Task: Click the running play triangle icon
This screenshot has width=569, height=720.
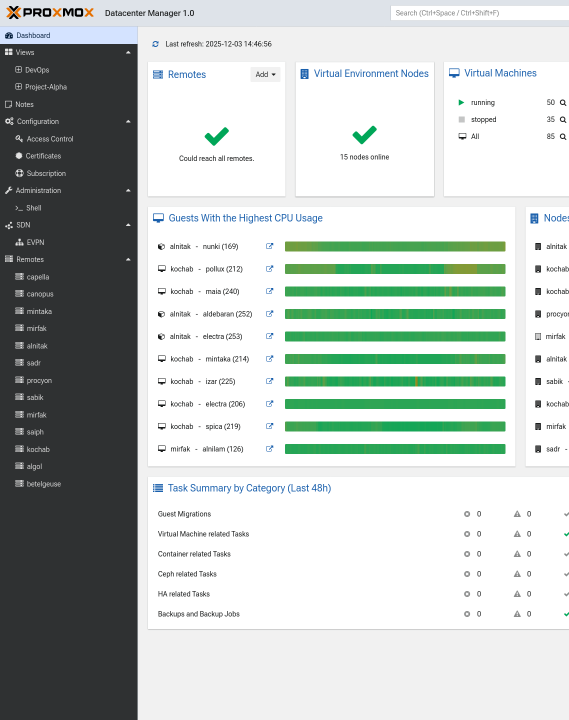Action: click(x=462, y=102)
